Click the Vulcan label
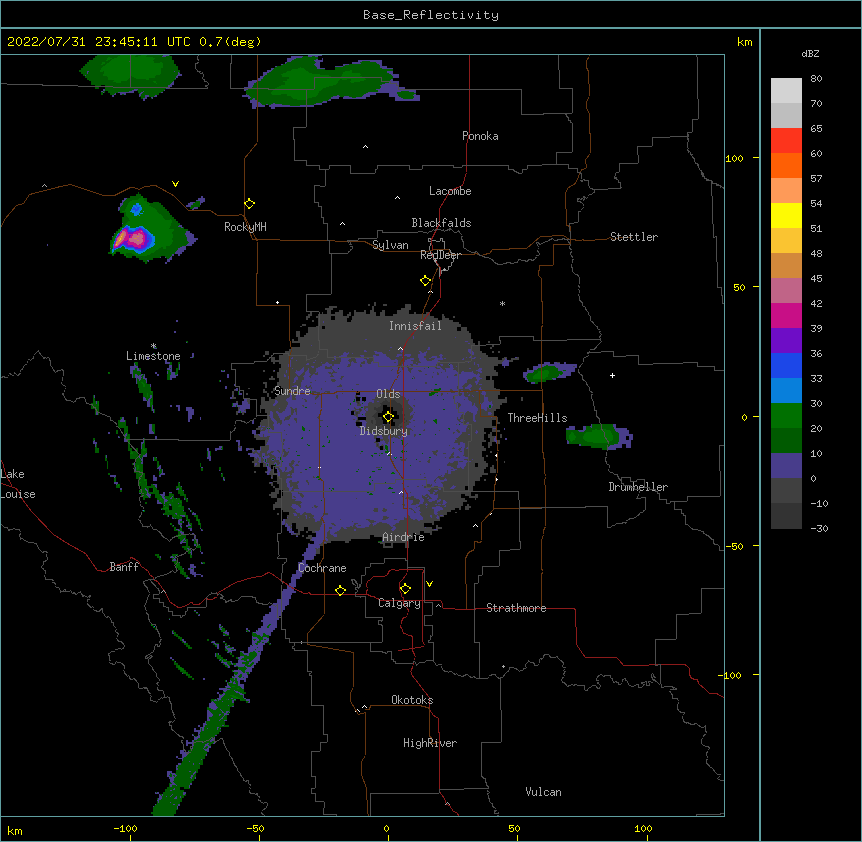The width and height of the screenshot is (862, 842). 543,792
